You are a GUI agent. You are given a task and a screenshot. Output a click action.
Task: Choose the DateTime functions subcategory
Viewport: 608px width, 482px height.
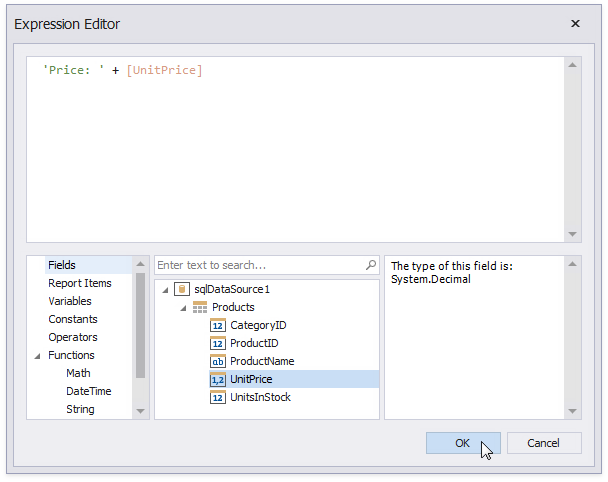tap(89, 391)
